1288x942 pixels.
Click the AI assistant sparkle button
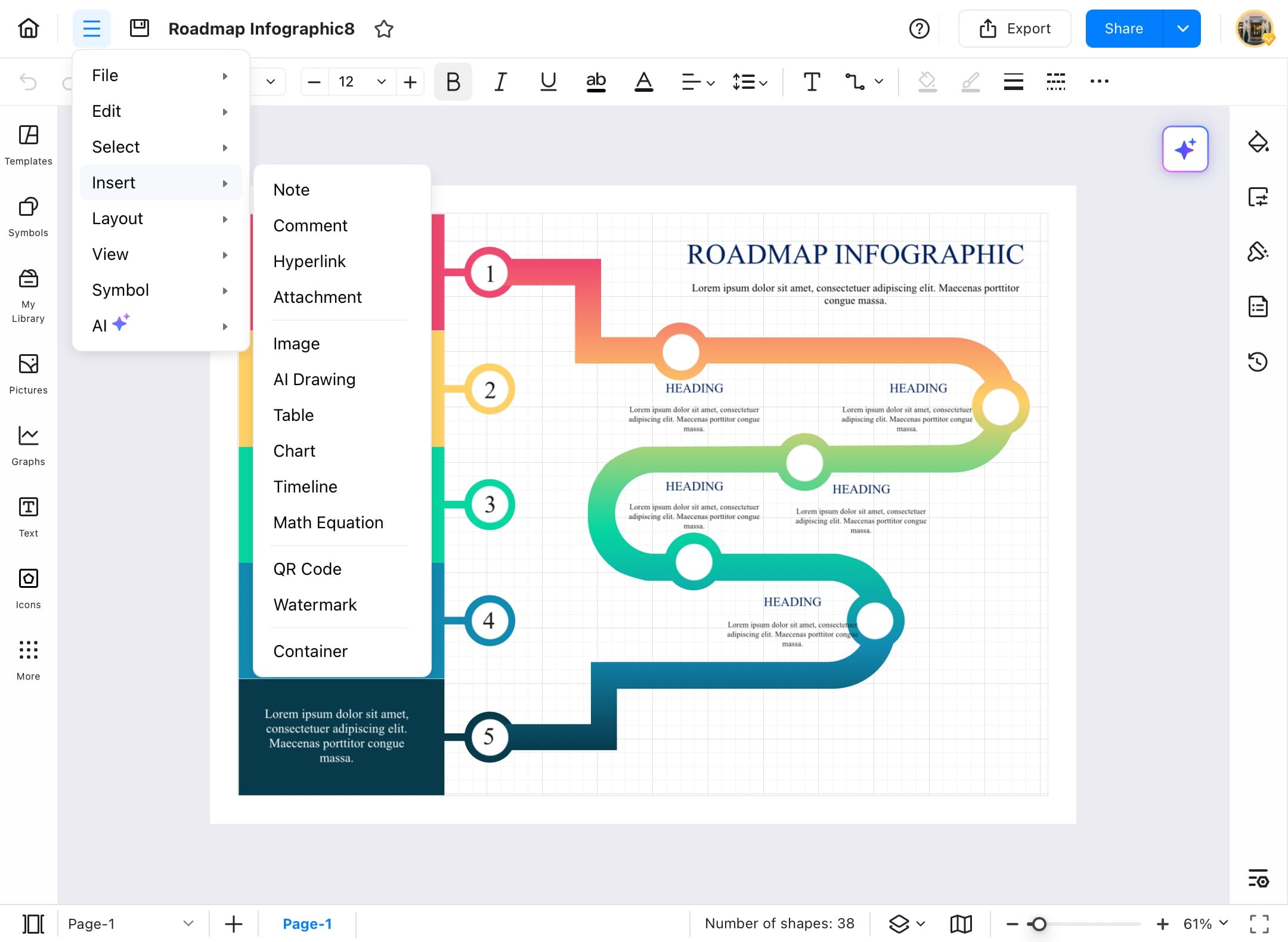(x=1185, y=149)
